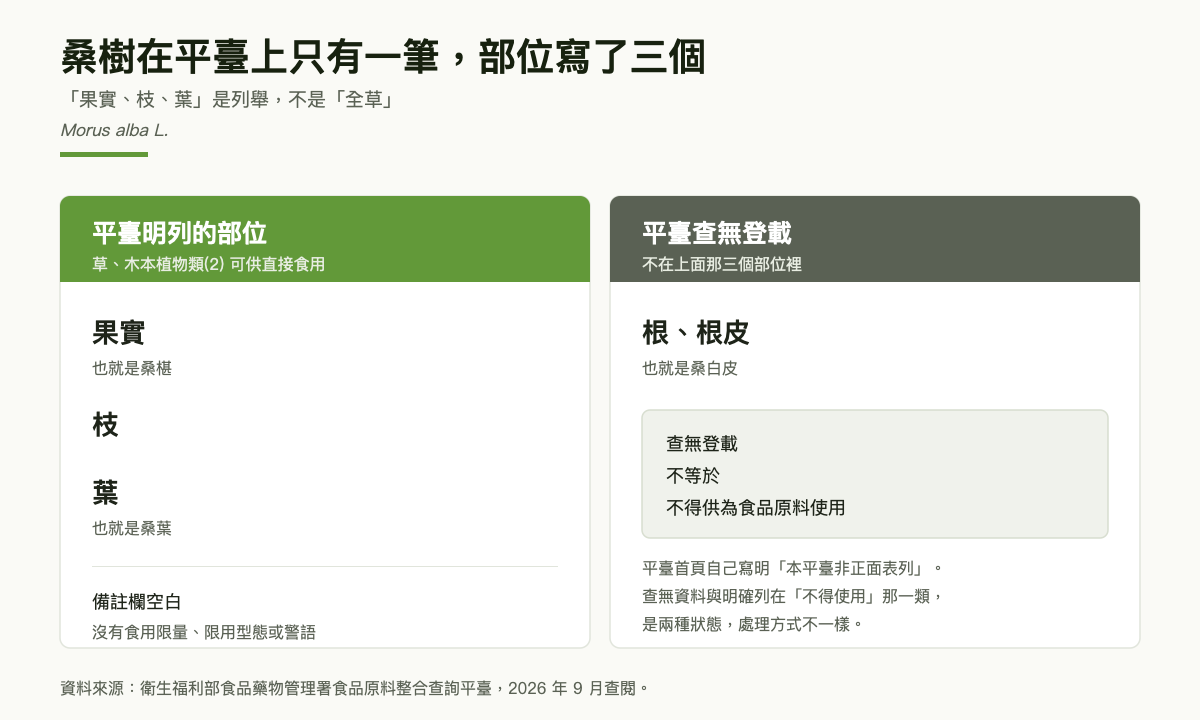The image size is (1200, 720).
Task: Click the line 平臺首頁自己寫明「本平臺非正面表列」。
Action: click(x=794, y=568)
